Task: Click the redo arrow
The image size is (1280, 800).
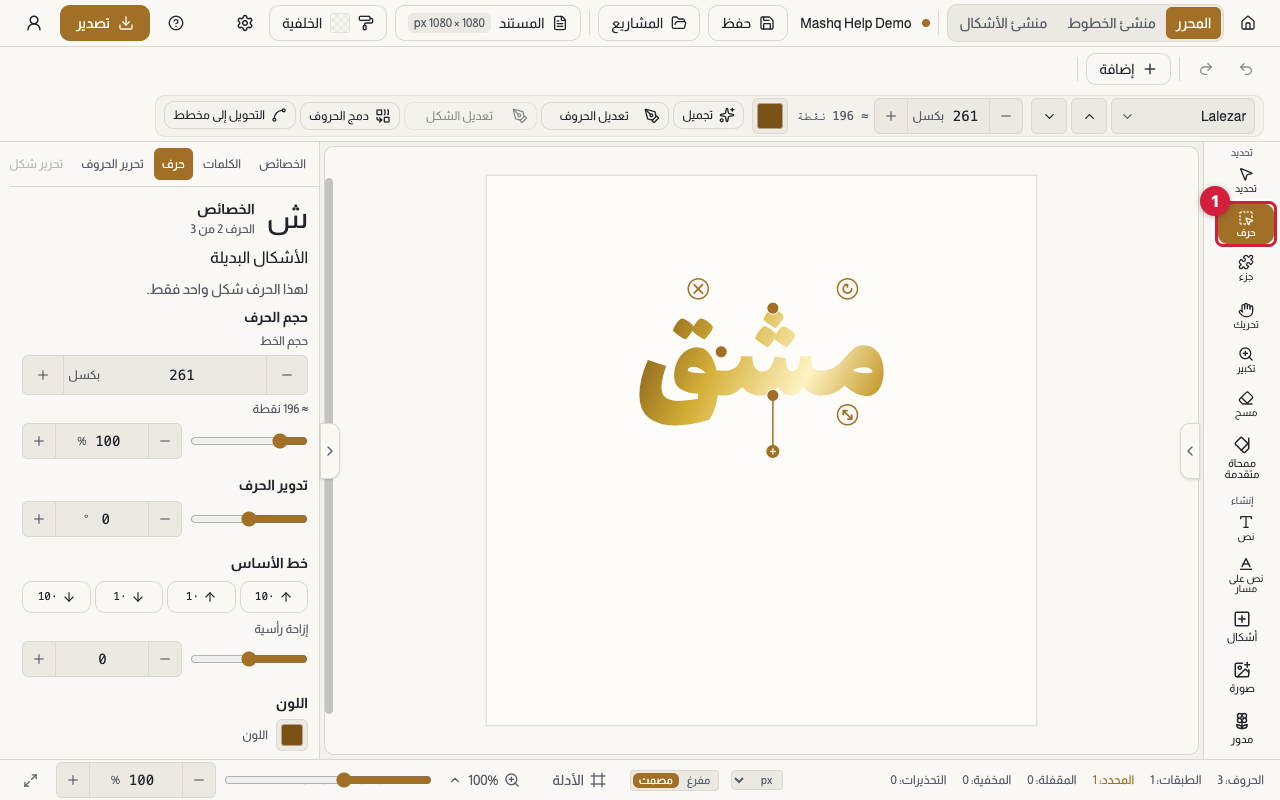Action: pyautogui.click(x=1206, y=69)
